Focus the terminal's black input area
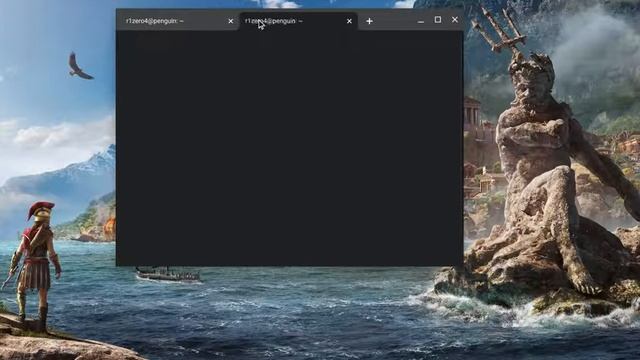This screenshot has width=640, height=360. point(289,148)
